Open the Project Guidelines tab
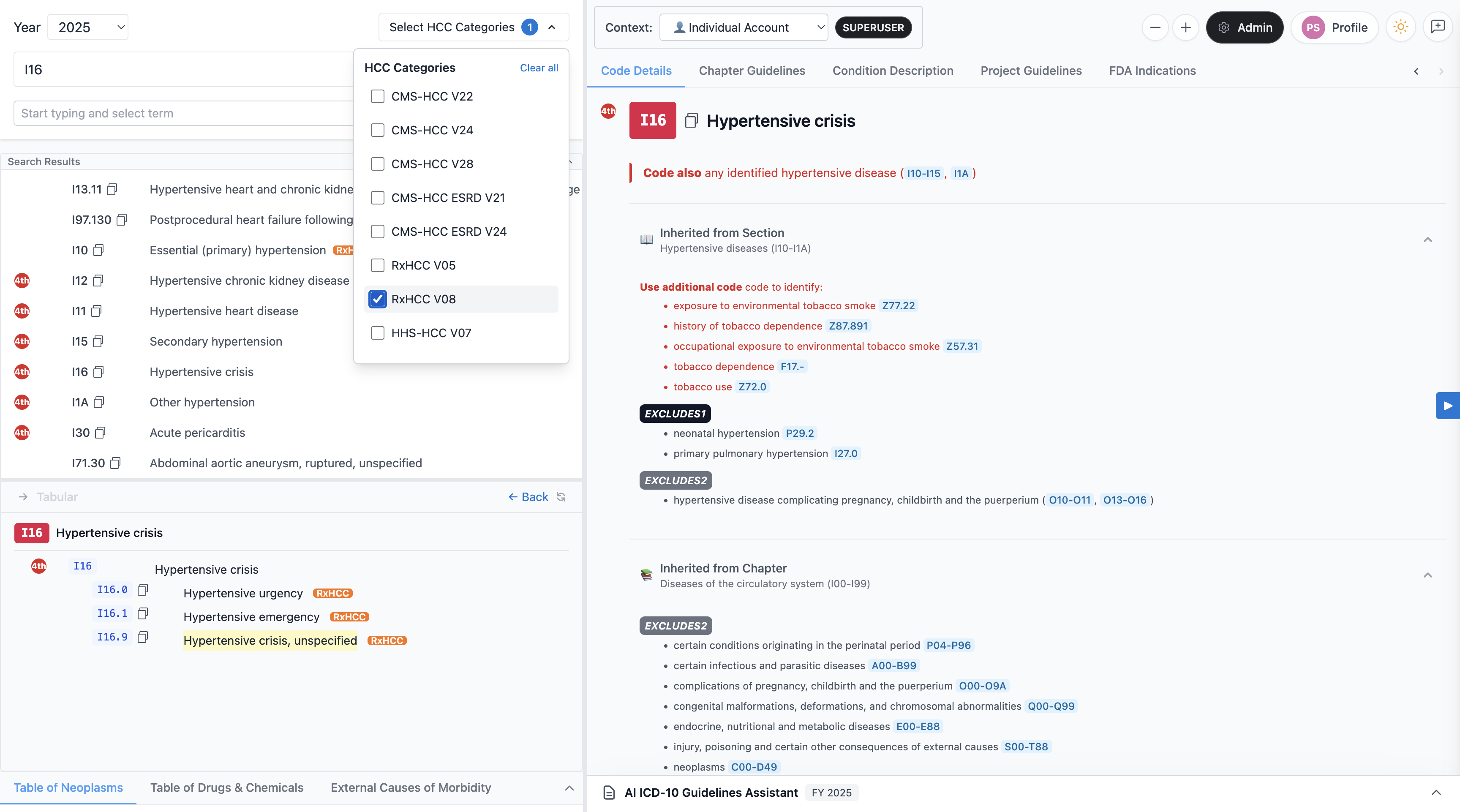 click(1031, 71)
